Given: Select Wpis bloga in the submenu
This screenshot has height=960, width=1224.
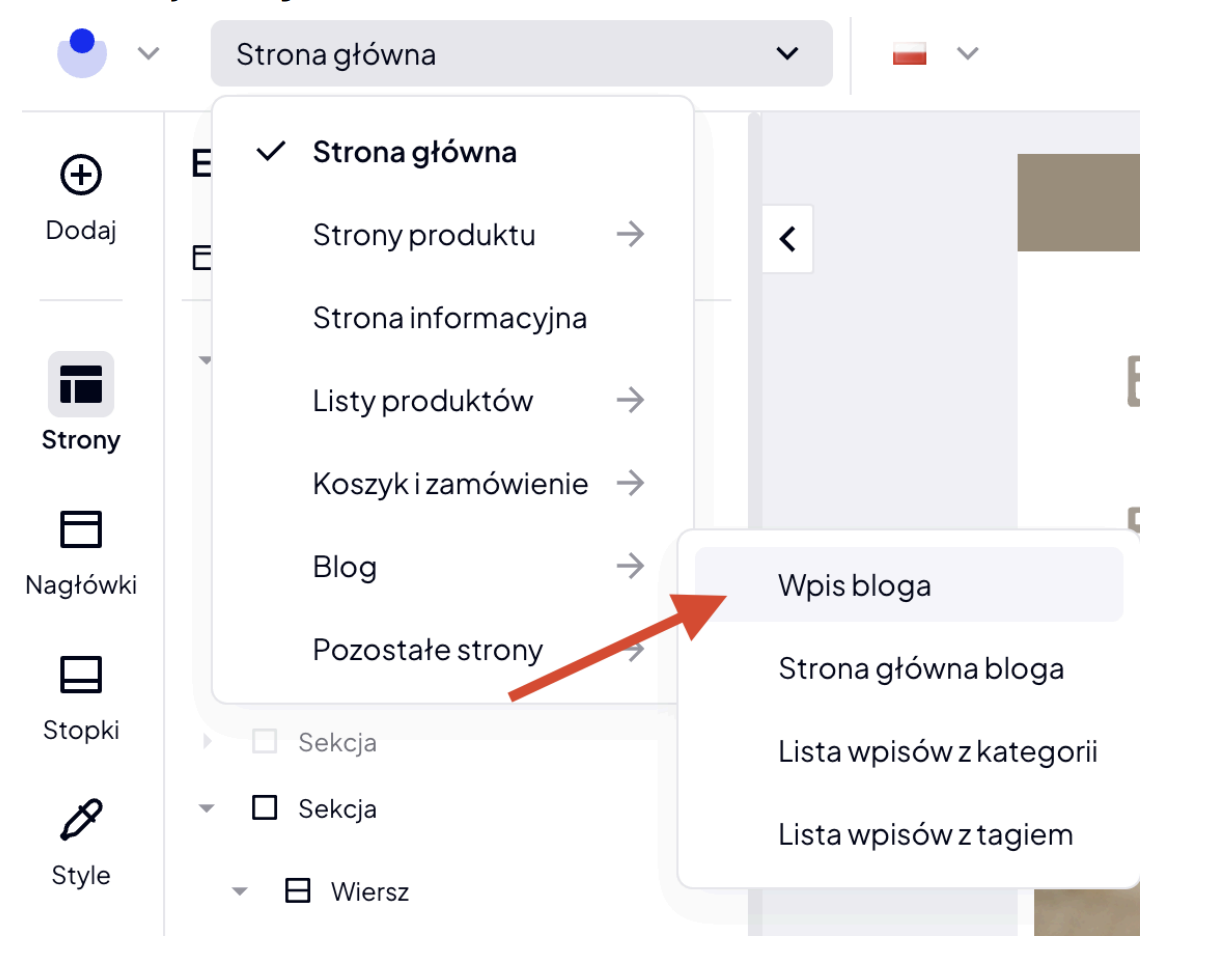Looking at the screenshot, I should coord(909,585).
